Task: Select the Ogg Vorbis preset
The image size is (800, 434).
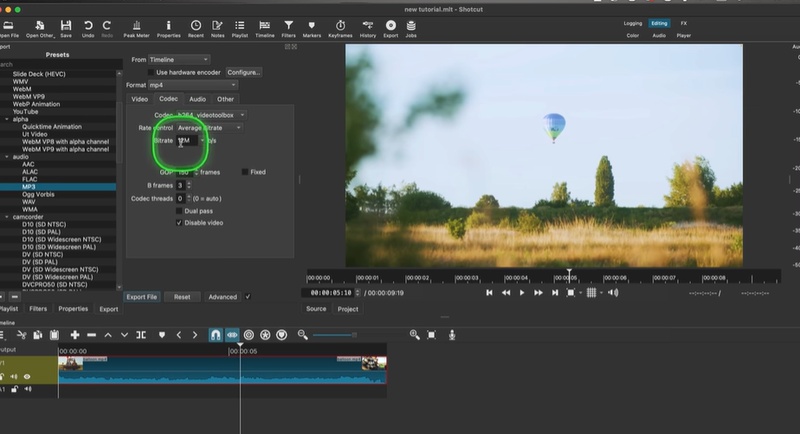Action: point(38,194)
